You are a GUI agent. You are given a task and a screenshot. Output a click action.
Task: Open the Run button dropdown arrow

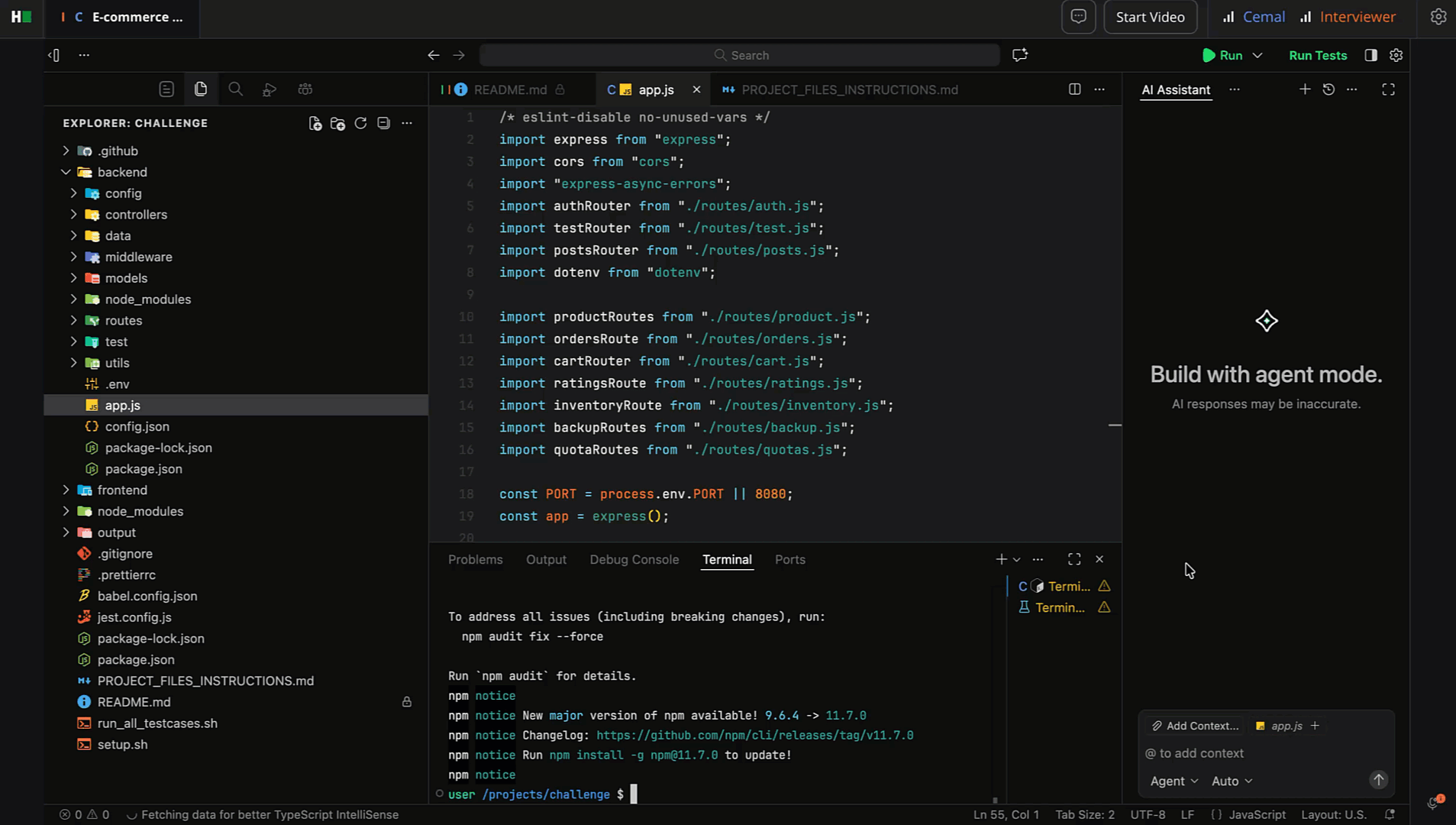tap(1259, 55)
